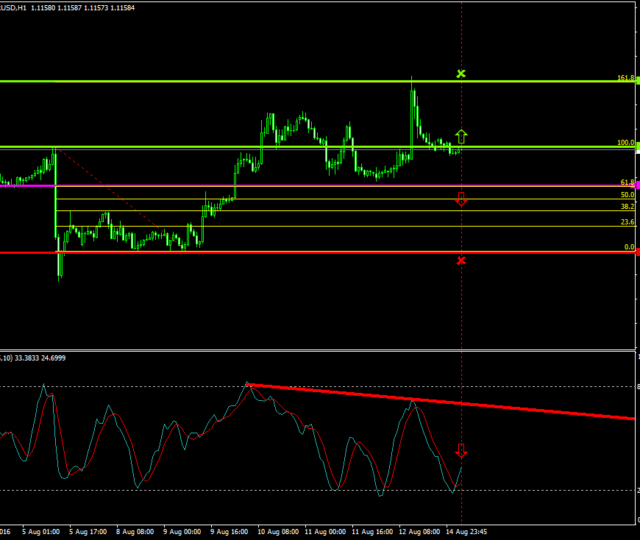Click the magenta price tag on right axis

click(636, 185)
